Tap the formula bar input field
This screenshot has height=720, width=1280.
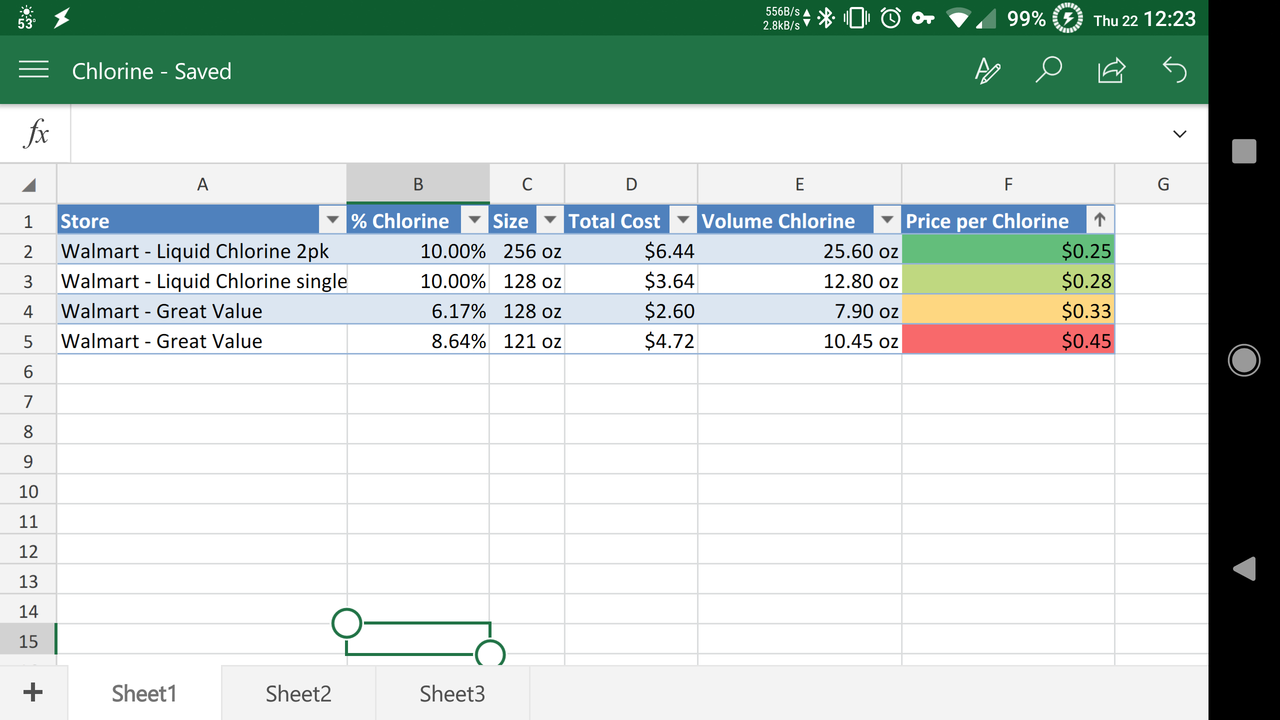(615, 133)
